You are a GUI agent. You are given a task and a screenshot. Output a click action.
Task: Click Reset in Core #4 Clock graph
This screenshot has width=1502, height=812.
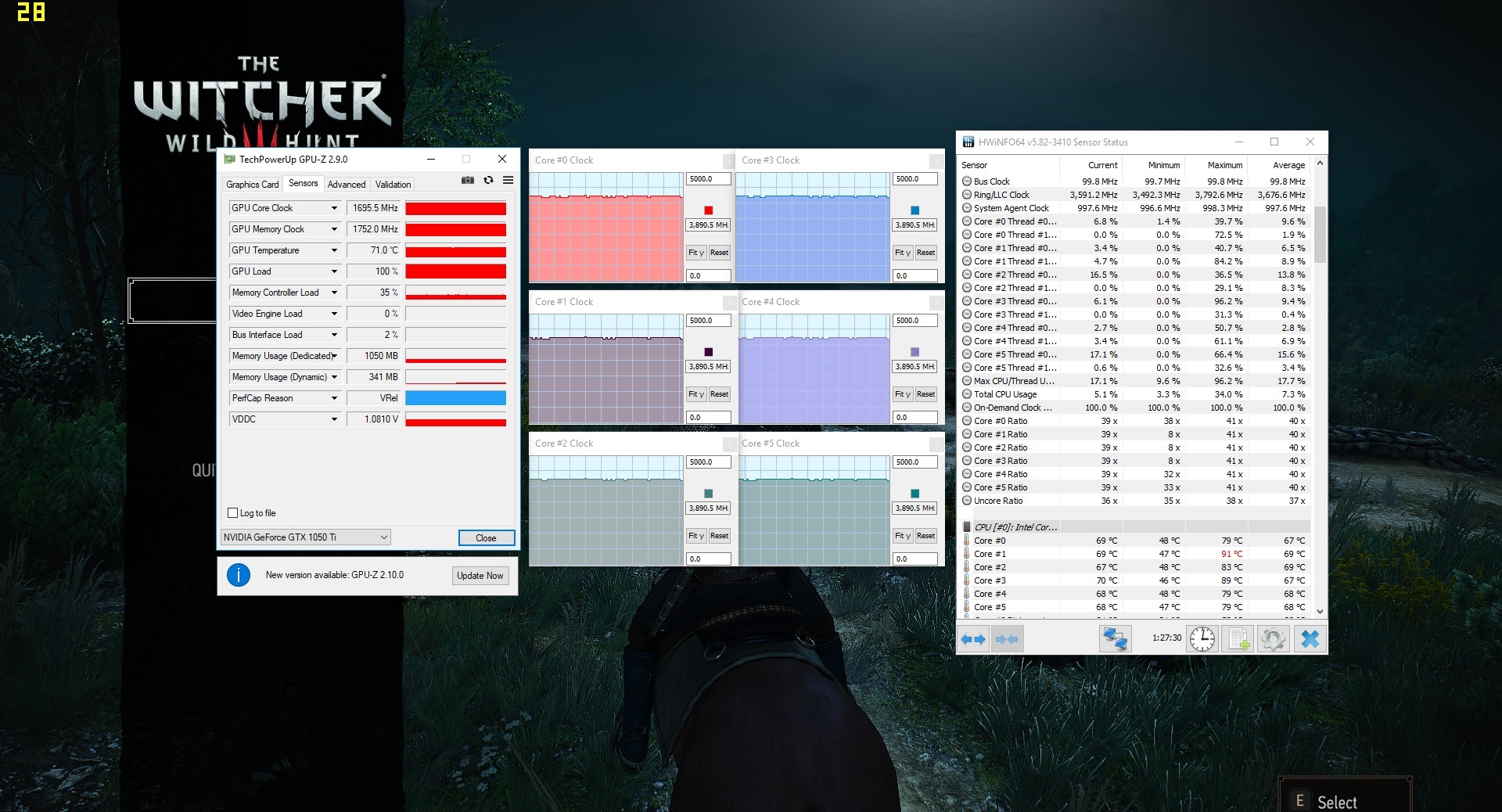coord(925,394)
